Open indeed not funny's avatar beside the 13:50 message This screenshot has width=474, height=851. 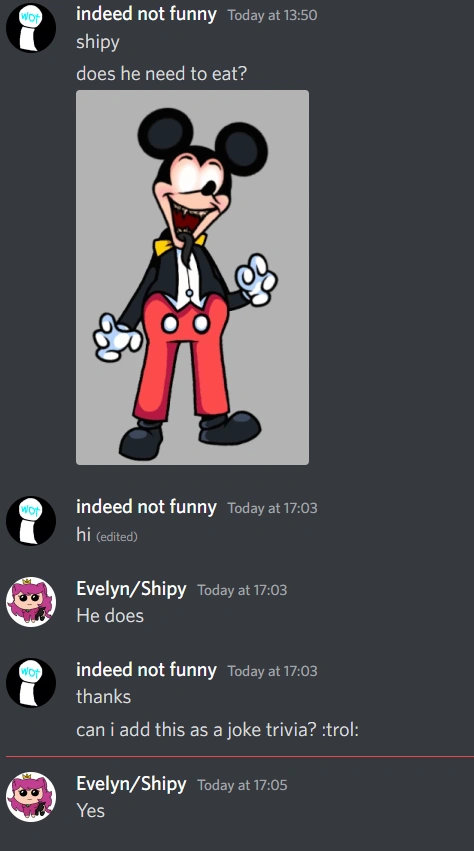31,27
